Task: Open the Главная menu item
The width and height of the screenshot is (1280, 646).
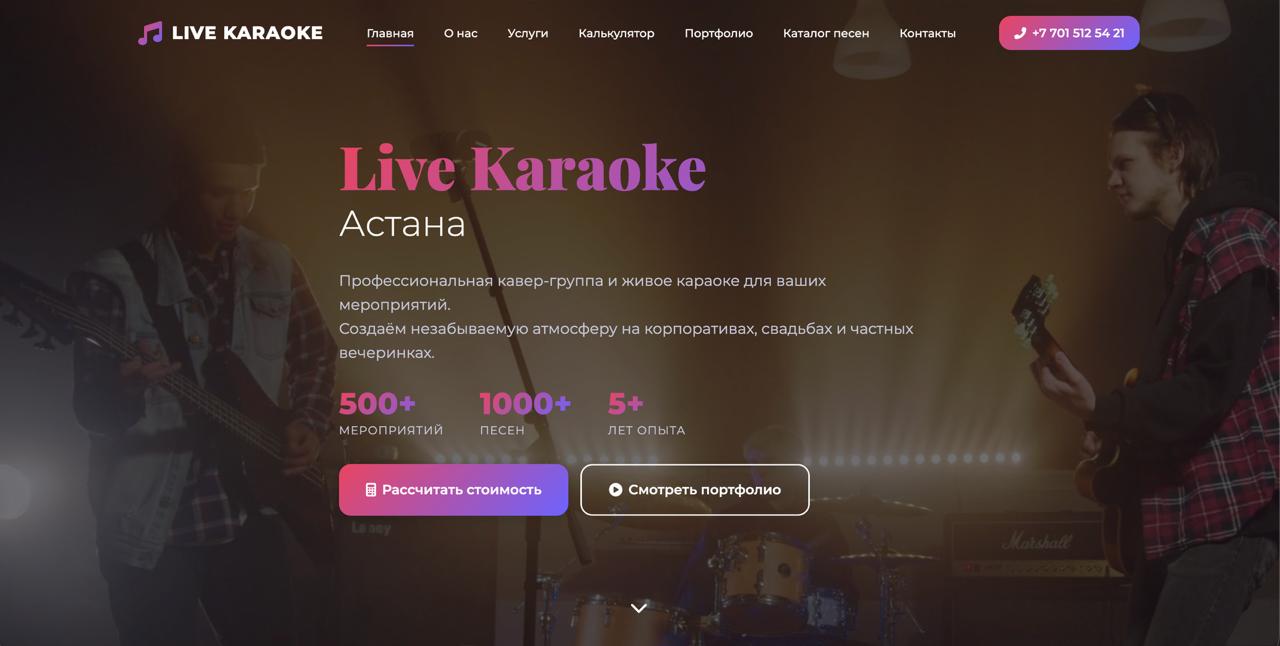Action: point(390,33)
